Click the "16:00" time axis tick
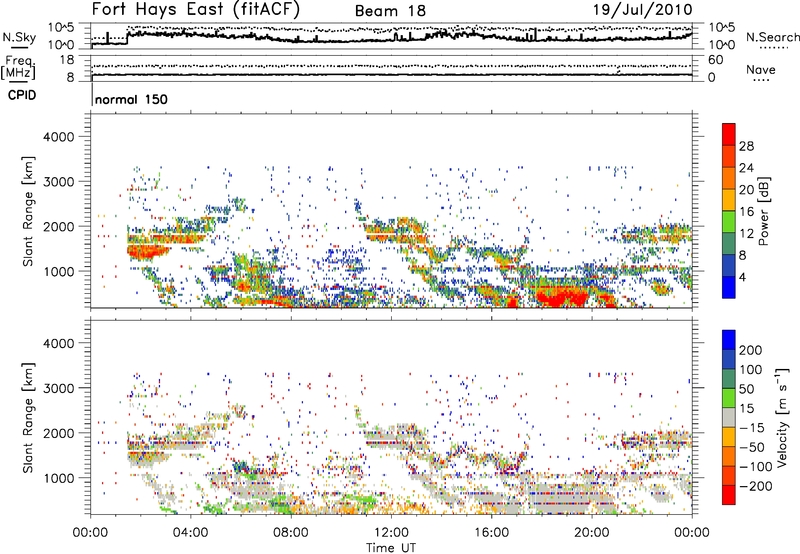 (x=491, y=533)
